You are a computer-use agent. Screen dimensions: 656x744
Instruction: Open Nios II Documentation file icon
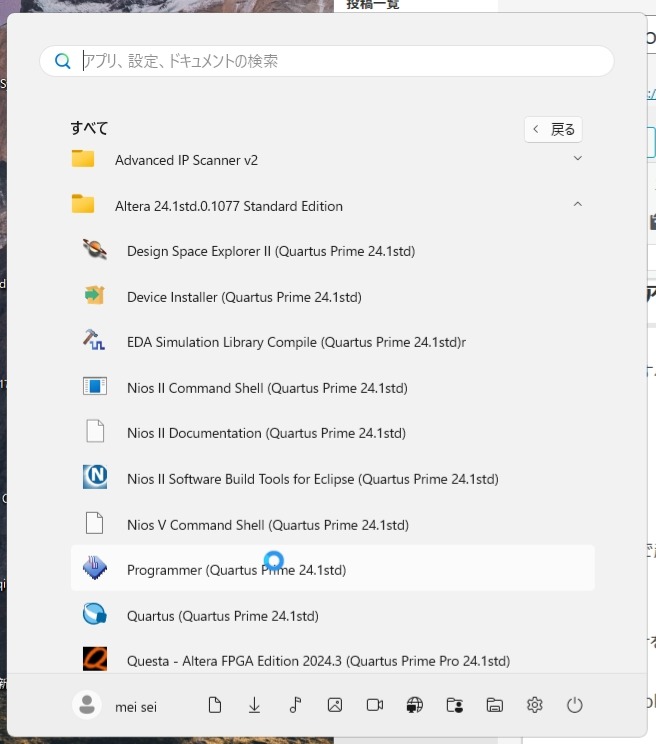[x=95, y=431]
